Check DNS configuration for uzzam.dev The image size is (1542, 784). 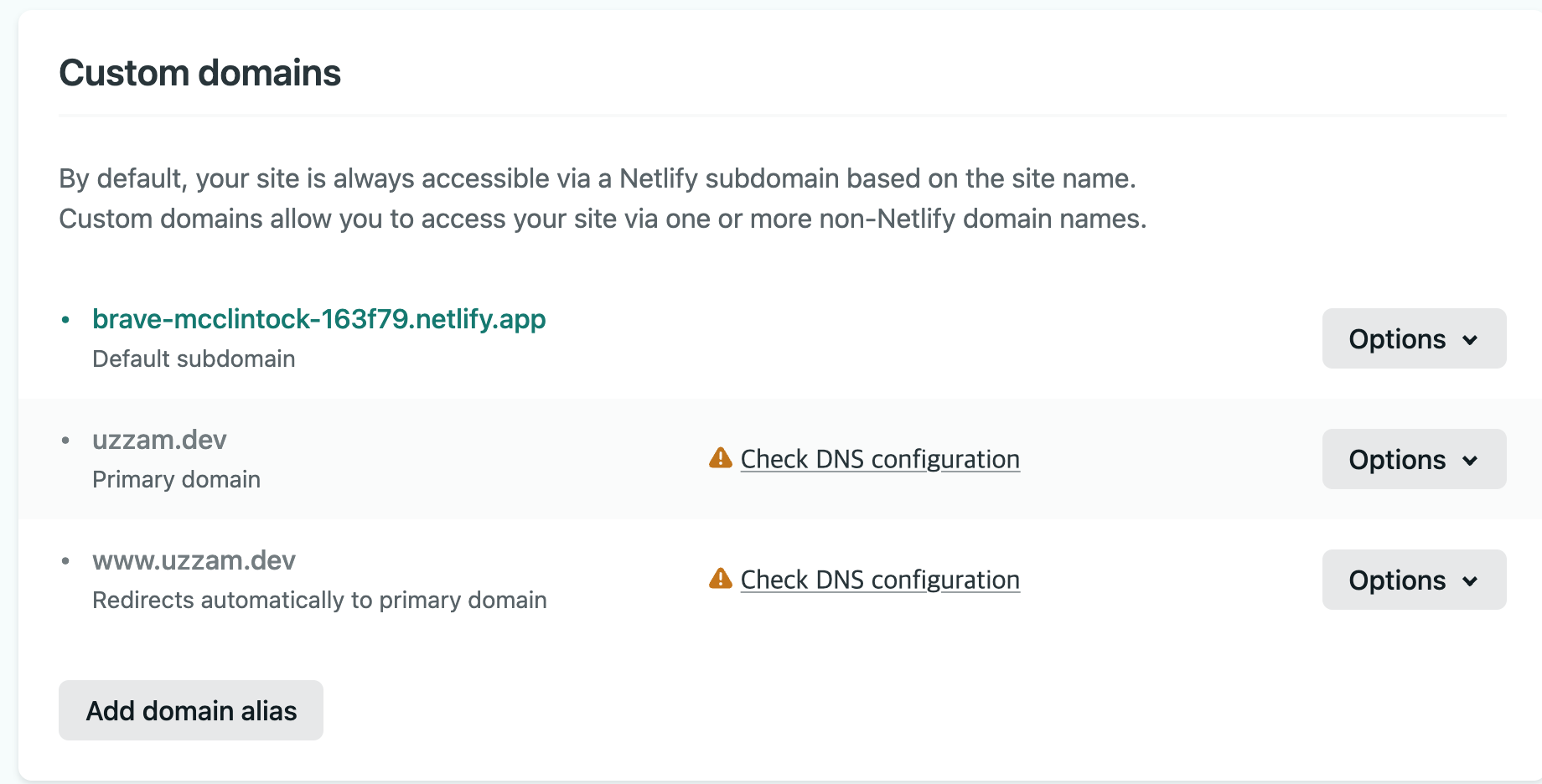pyautogui.click(x=880, y=459)
